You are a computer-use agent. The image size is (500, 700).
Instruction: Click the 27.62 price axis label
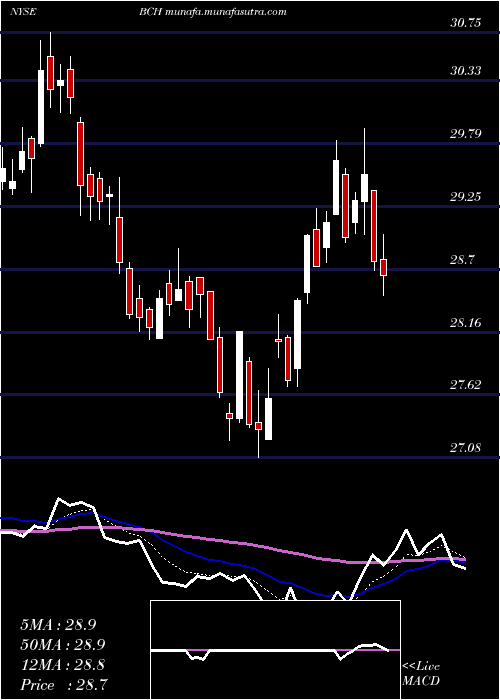click(x=466, y=384)
